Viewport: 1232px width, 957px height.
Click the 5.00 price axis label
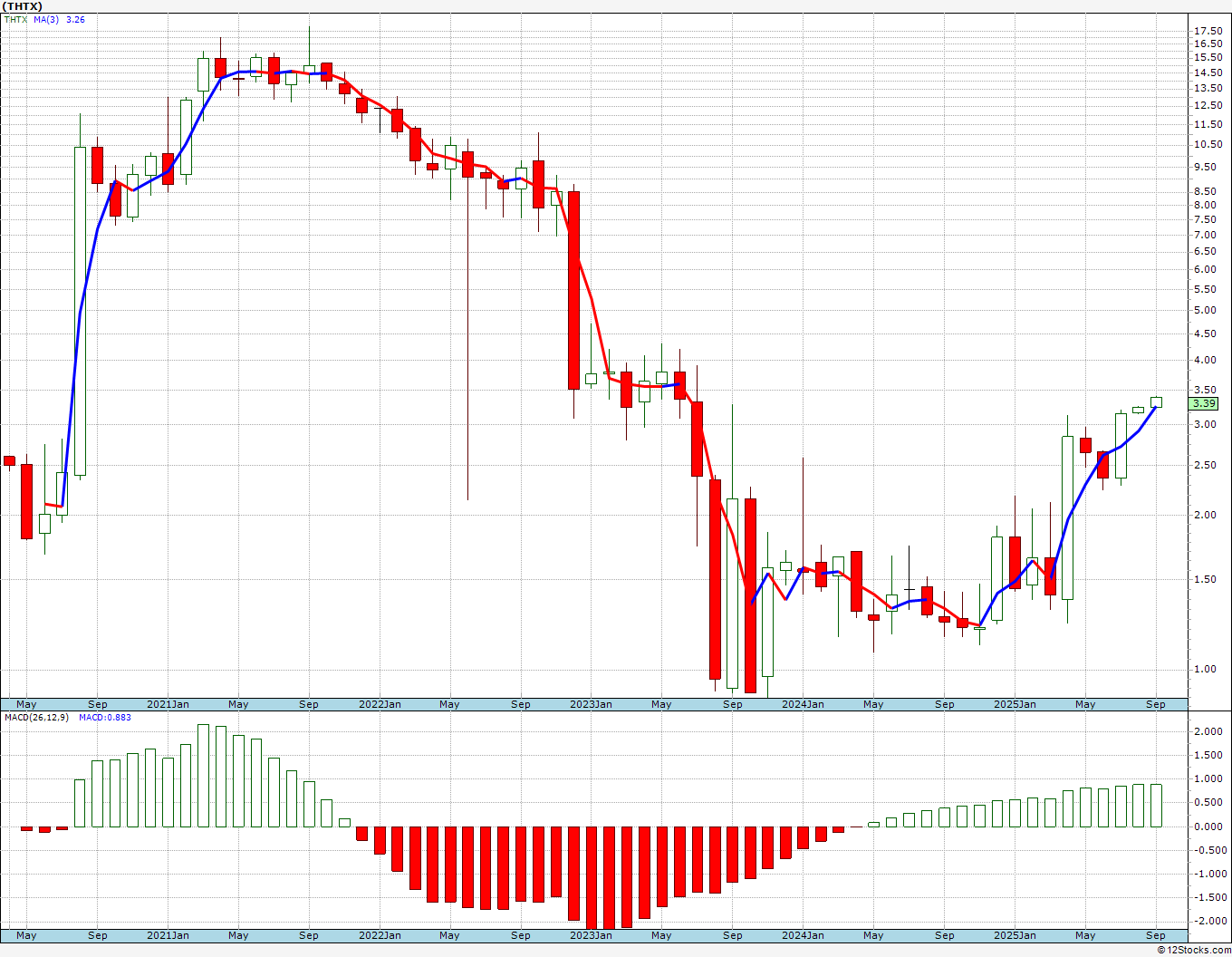pyautogui.click(x=1205, y=310)
